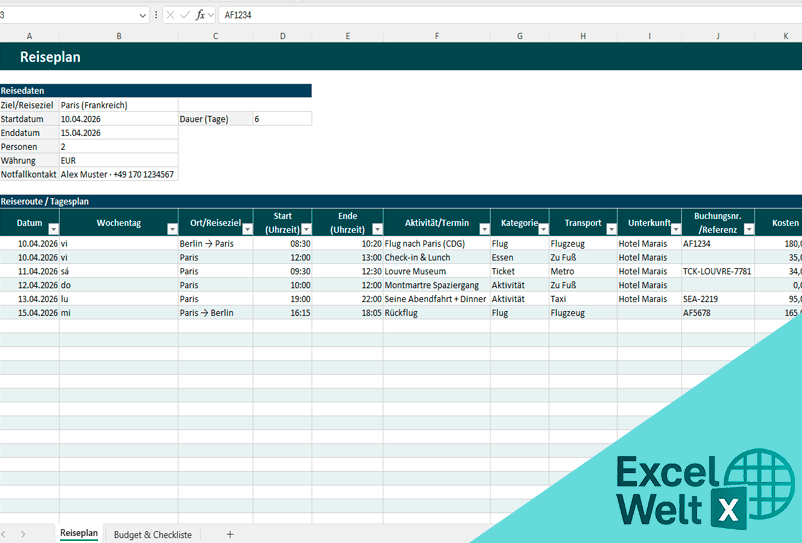Select the booking cell TCK-LOUVRE-7781

coord(717,270)
